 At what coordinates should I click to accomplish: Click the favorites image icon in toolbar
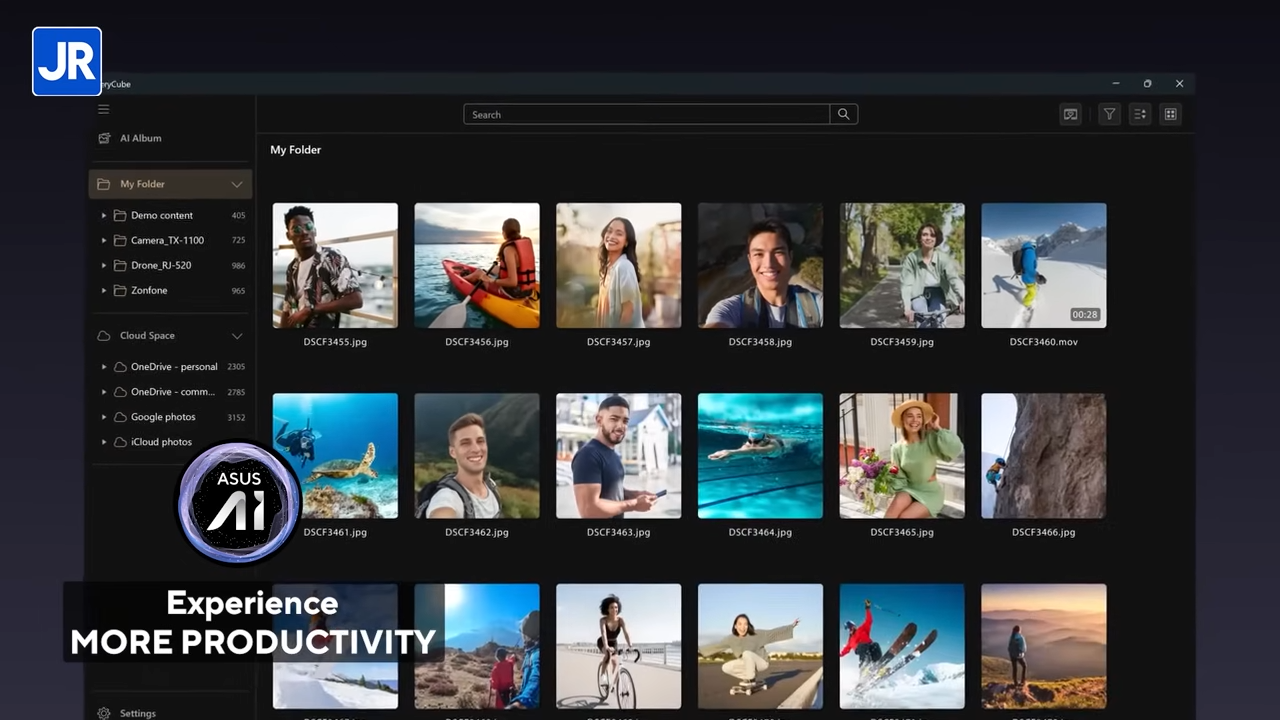click(1070, 114)
